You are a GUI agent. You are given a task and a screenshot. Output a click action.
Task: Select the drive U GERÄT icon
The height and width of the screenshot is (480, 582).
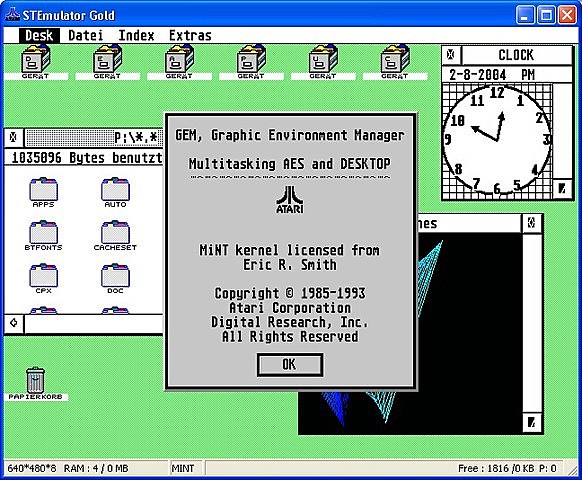tap(323, 62)
